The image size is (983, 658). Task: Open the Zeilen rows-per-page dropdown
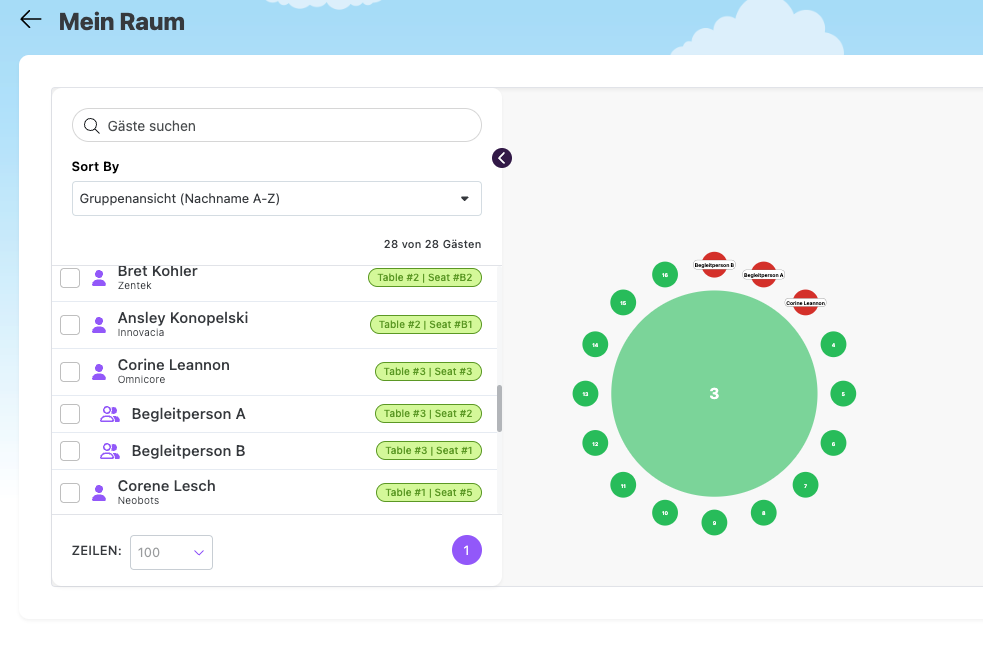pos(171,552)
